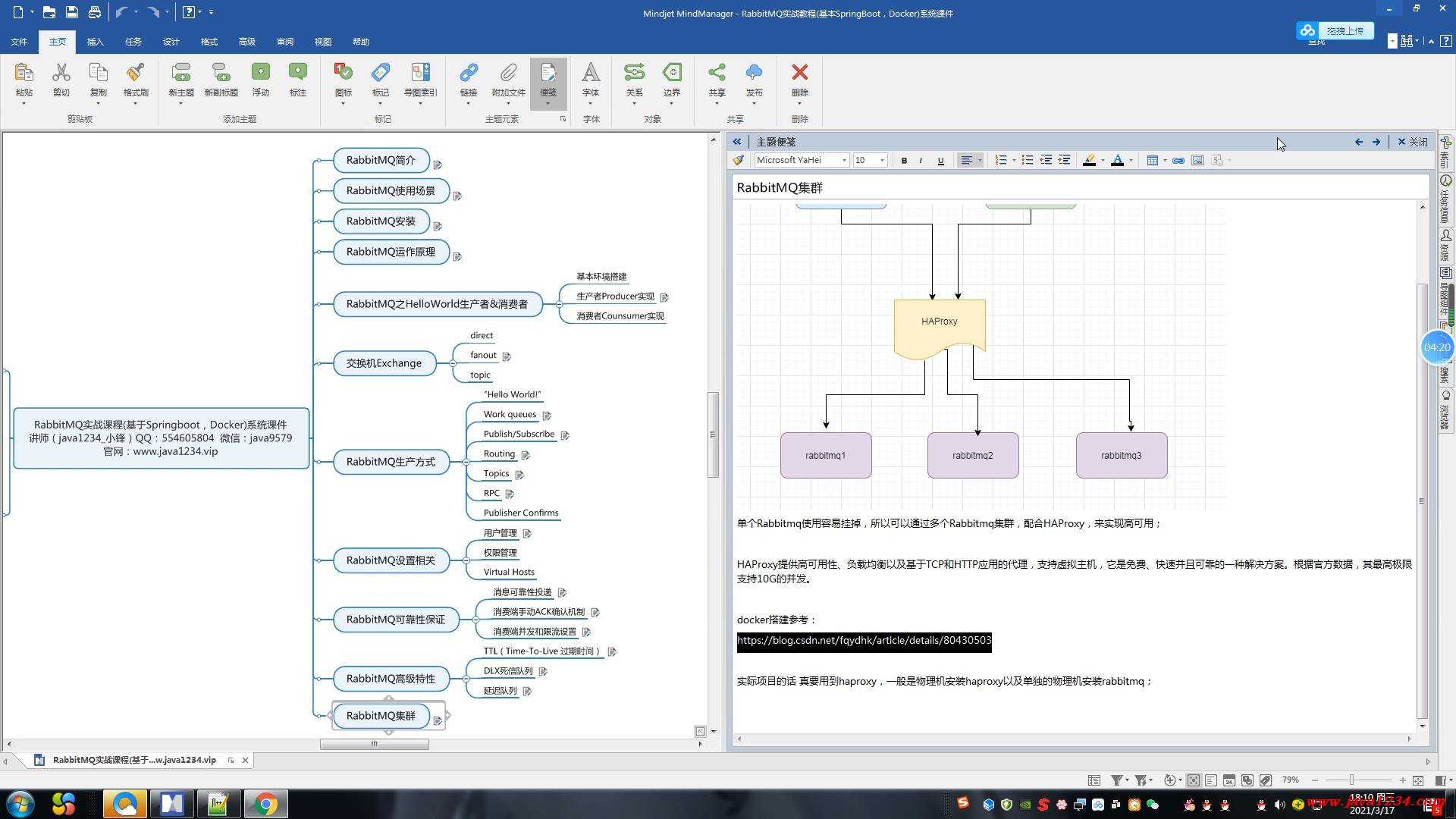Open the numbered list style dropdown
This screenshot has width=1456, height=819.
pos(1015,160)
